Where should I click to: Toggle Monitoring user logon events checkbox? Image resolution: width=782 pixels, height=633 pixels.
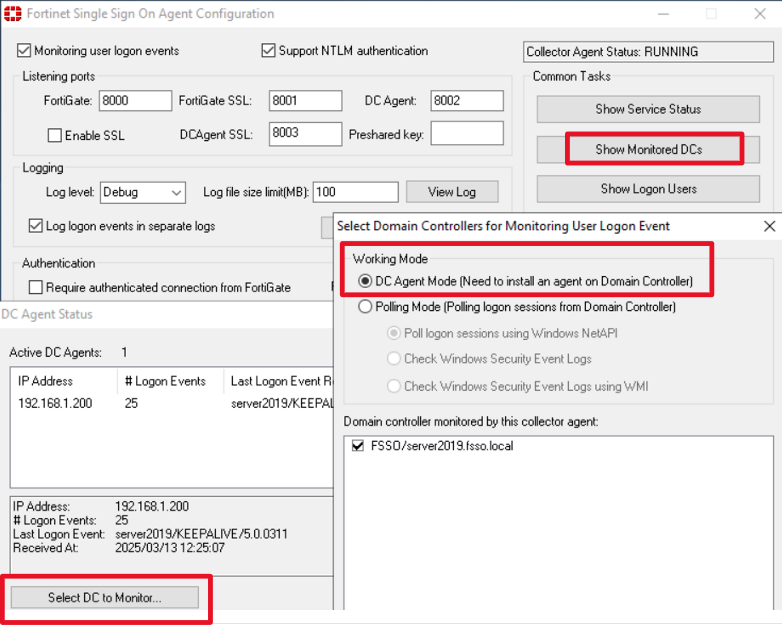[x=24, y=50]
